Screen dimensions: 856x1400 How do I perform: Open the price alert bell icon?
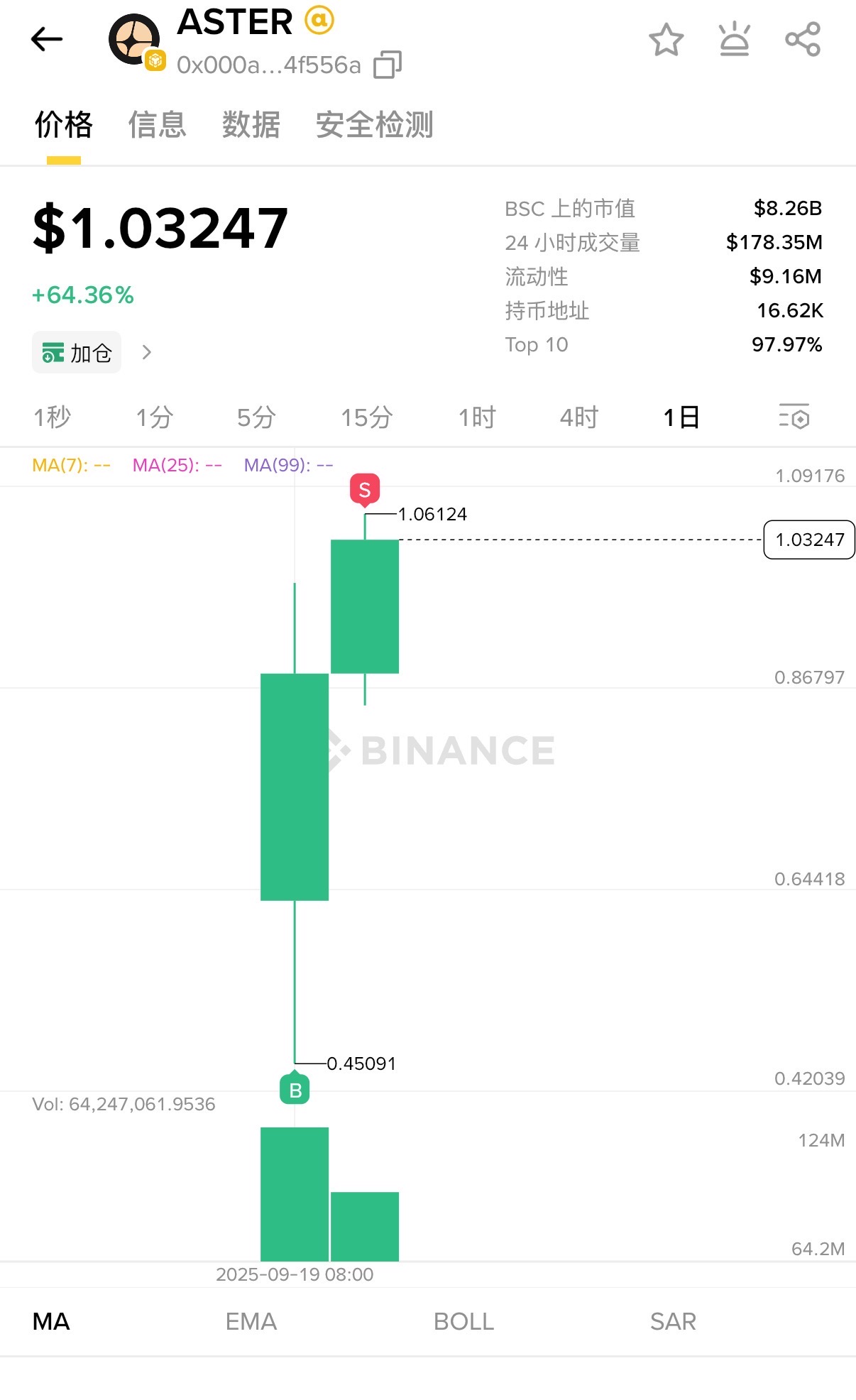[x=734, y=40]
